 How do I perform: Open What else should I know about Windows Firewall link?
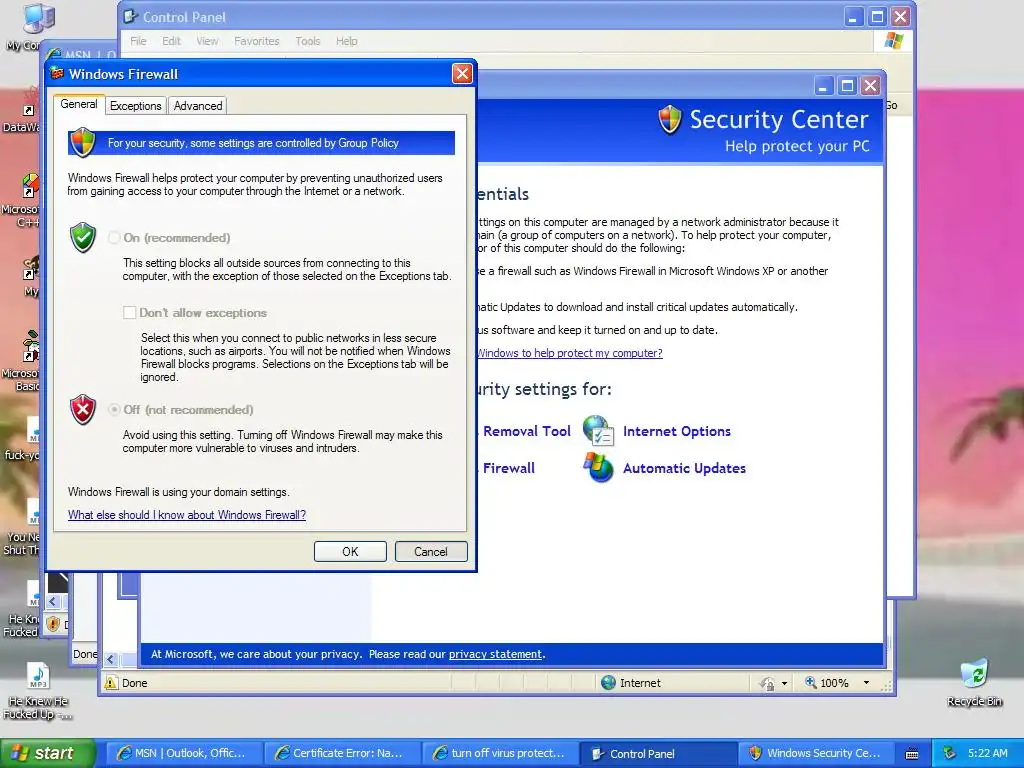pyautogui.click(x=187, y=515)
